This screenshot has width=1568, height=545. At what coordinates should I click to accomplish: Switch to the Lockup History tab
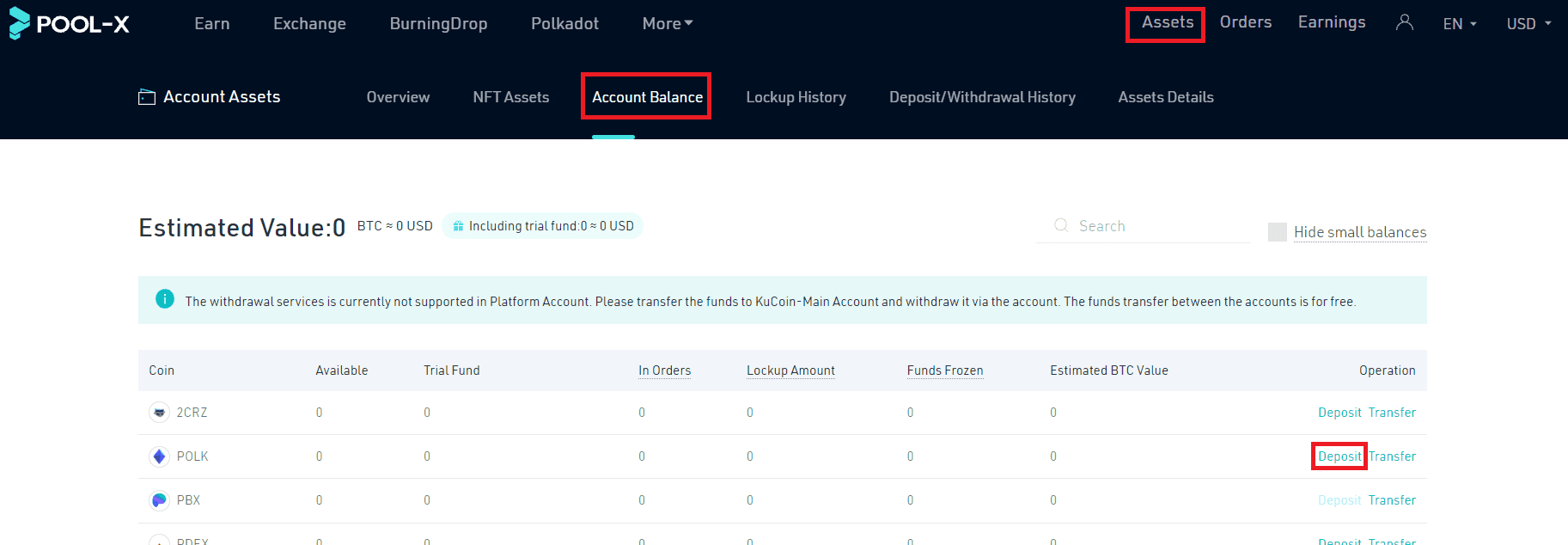pos(796,97)
